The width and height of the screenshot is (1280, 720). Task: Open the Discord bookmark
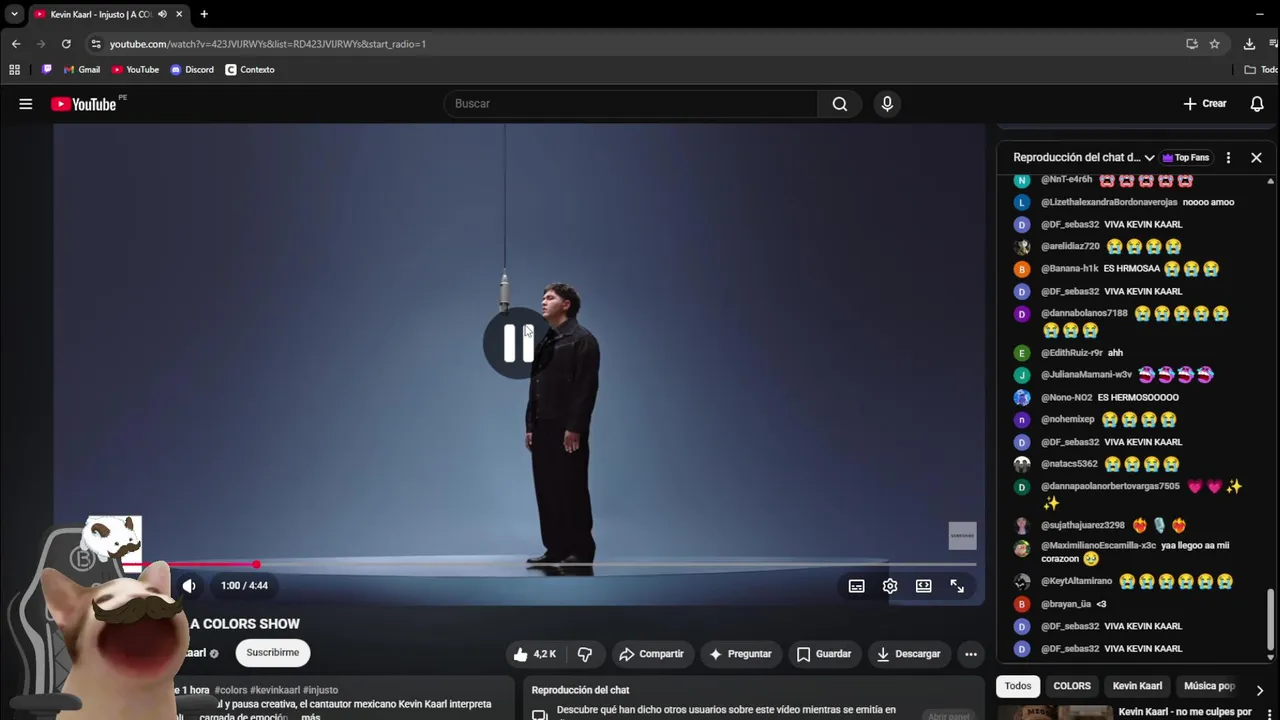click(192, 70)
